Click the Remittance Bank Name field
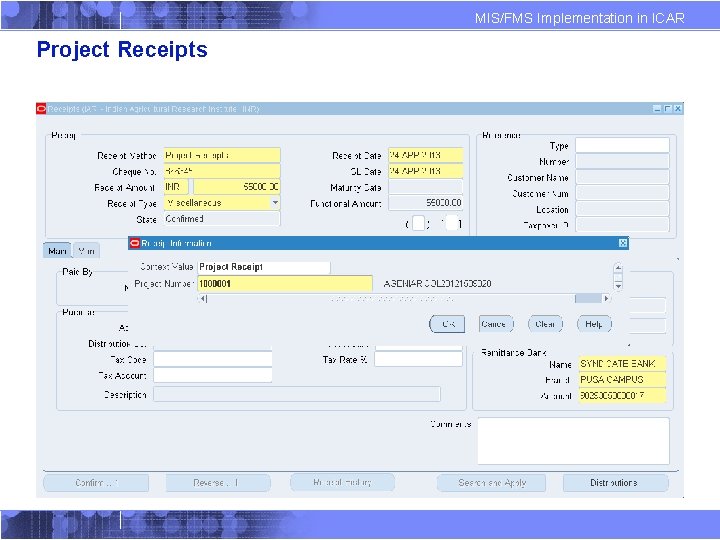 point(622,364)
